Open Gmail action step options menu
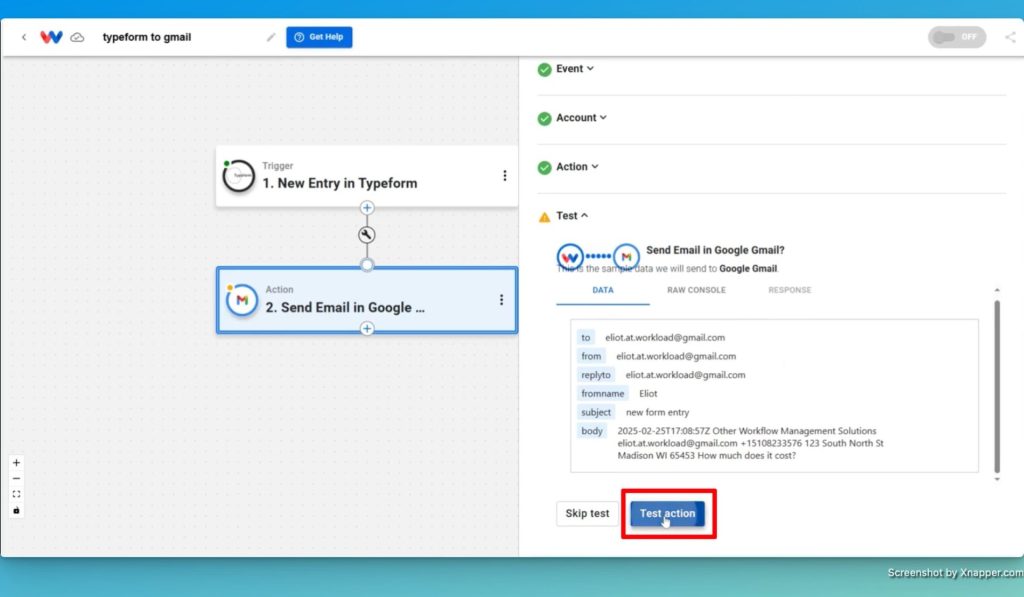The image size is (1024, 597). pos(501,300)
